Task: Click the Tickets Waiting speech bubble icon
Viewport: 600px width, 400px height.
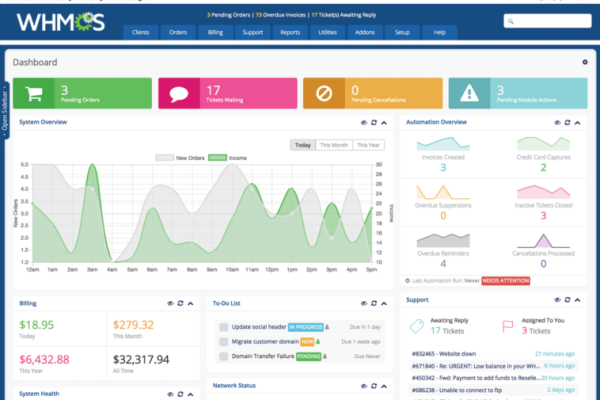Action: (x=180, y=93)
